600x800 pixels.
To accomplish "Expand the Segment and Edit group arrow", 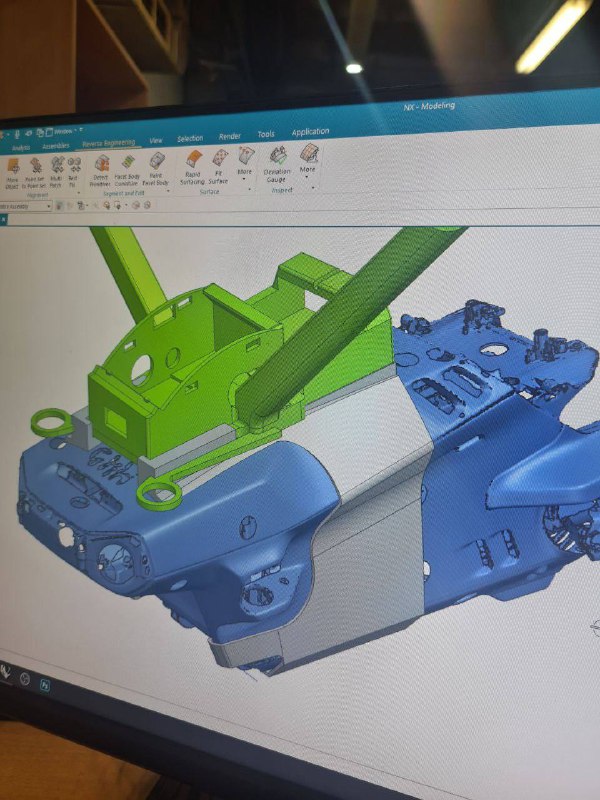I will click(x=168, y=191).
